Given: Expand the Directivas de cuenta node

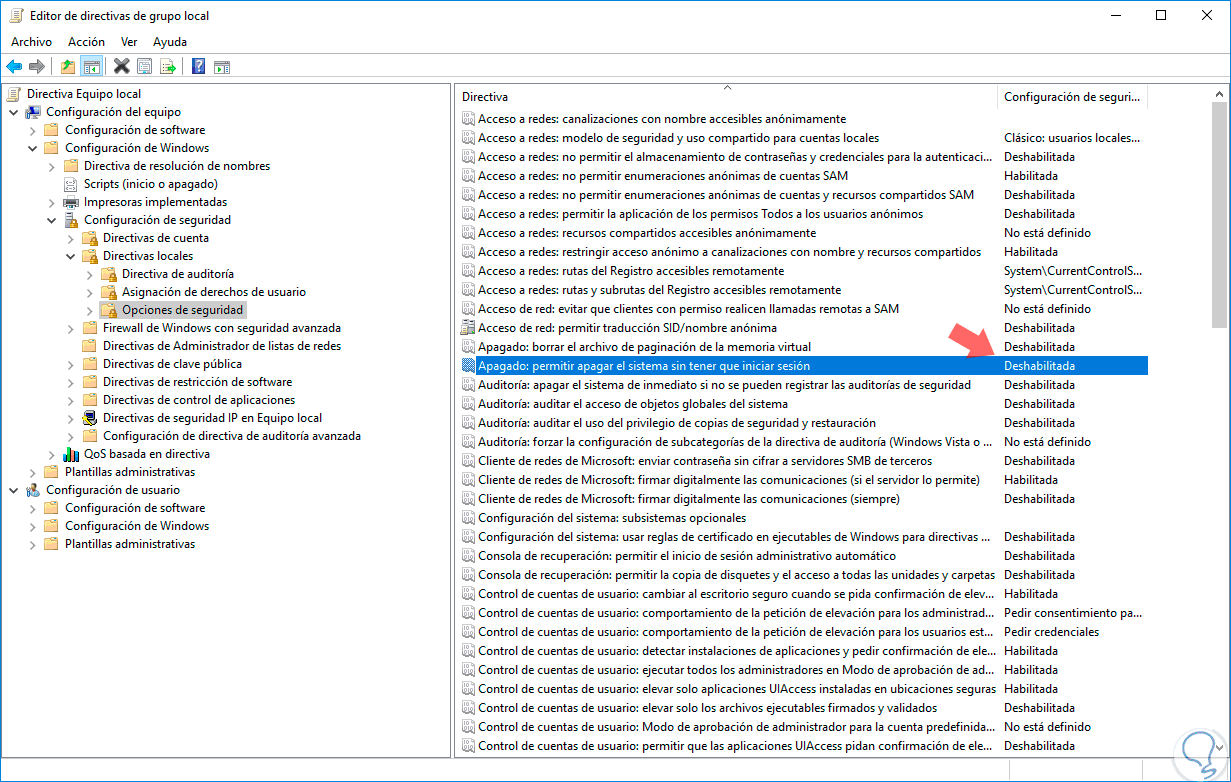Looking at the screenshot, I should pyautogui.click(x=70, y=238).
